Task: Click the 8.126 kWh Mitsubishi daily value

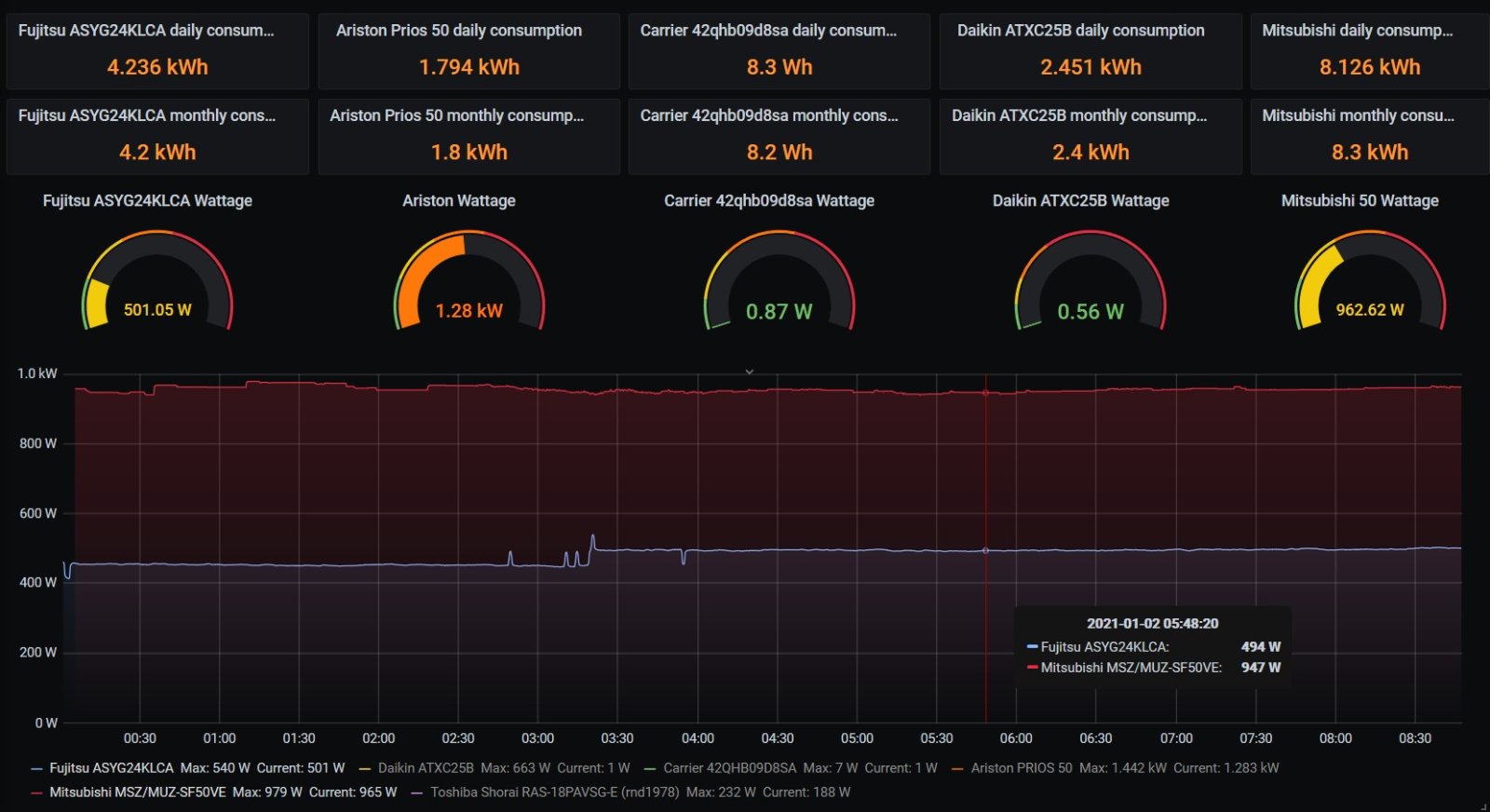Action: coord(1370,67)
